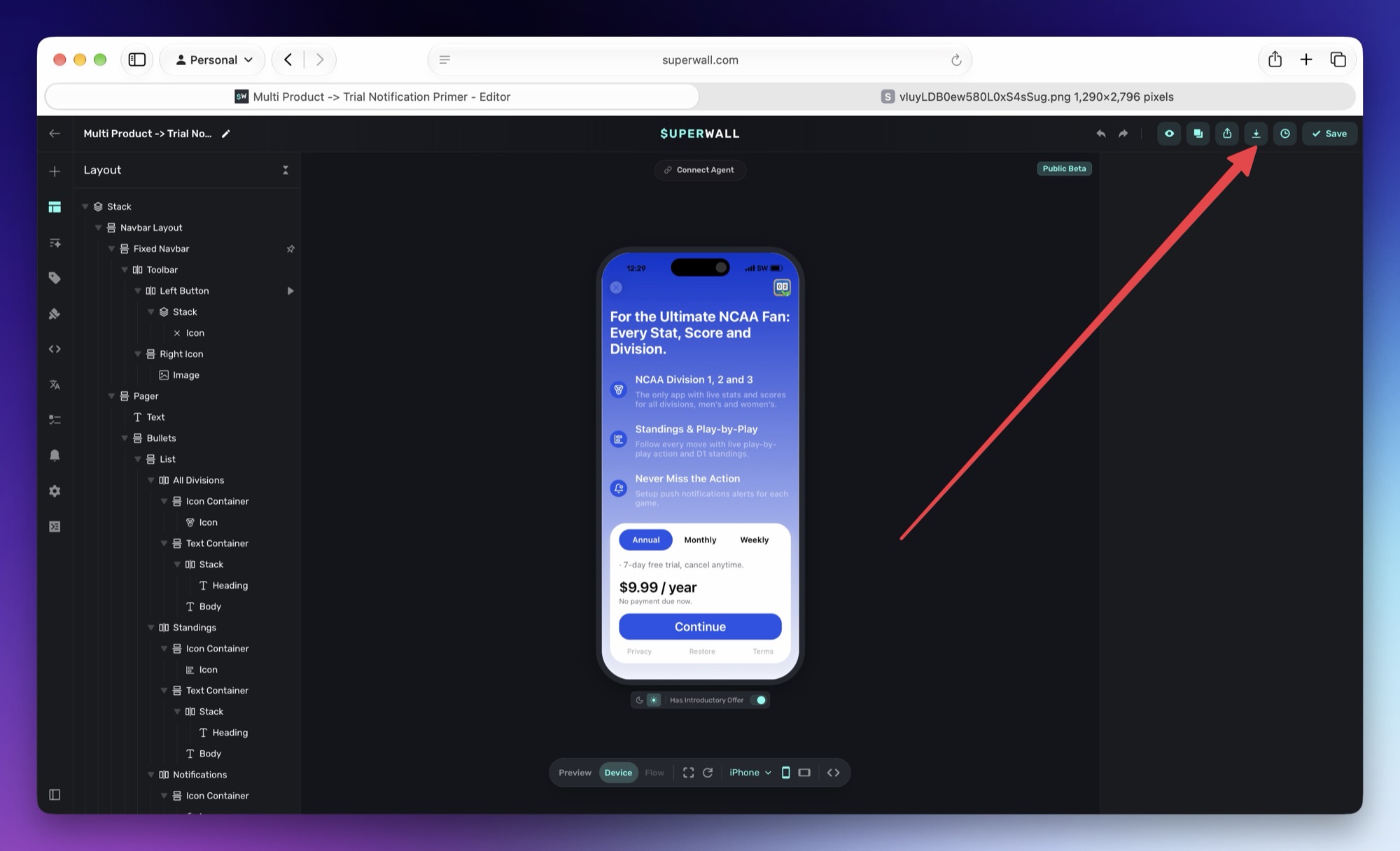Viewport: 1400px width, 851px height.
Task: Open the settings gear in sidebar
Action: pos(55,491)
